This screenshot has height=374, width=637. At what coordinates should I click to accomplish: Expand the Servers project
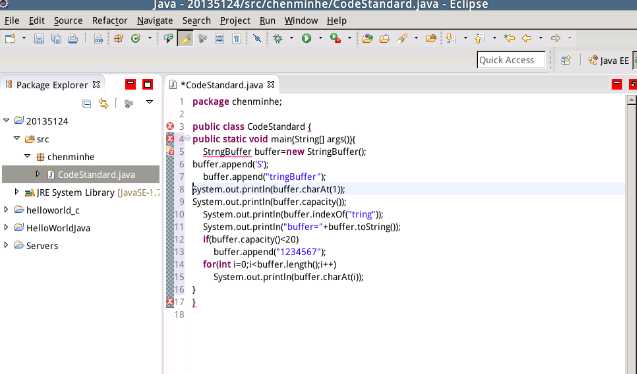coord(6,245)
